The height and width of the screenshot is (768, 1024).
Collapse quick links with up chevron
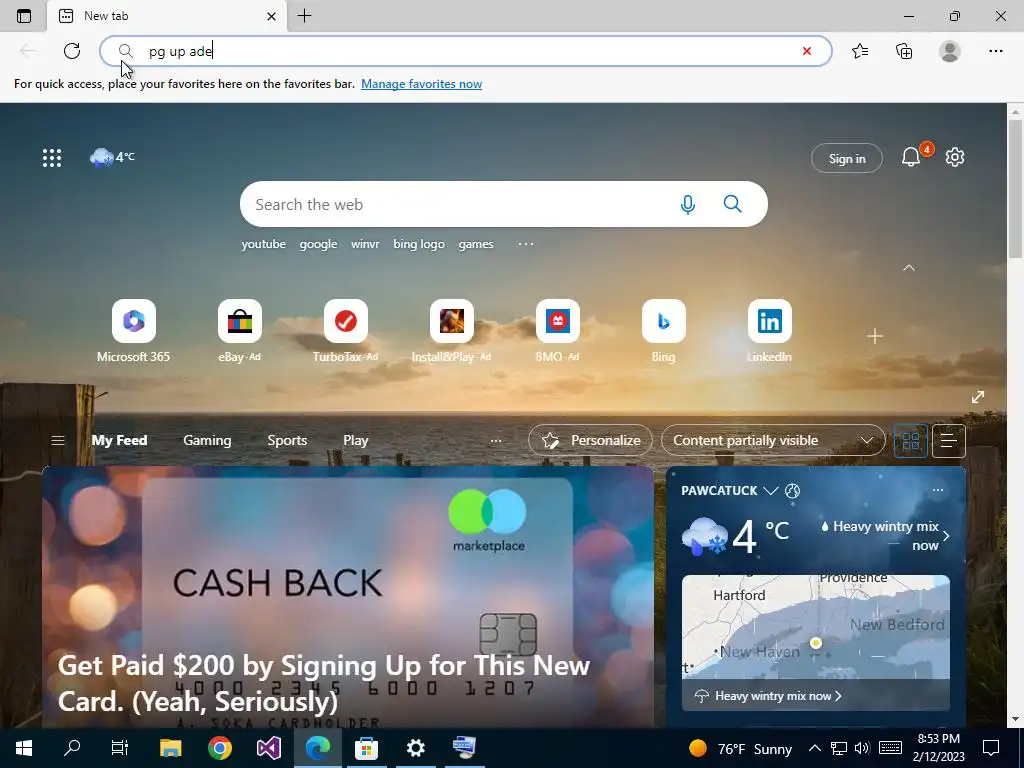click(908, 268)
